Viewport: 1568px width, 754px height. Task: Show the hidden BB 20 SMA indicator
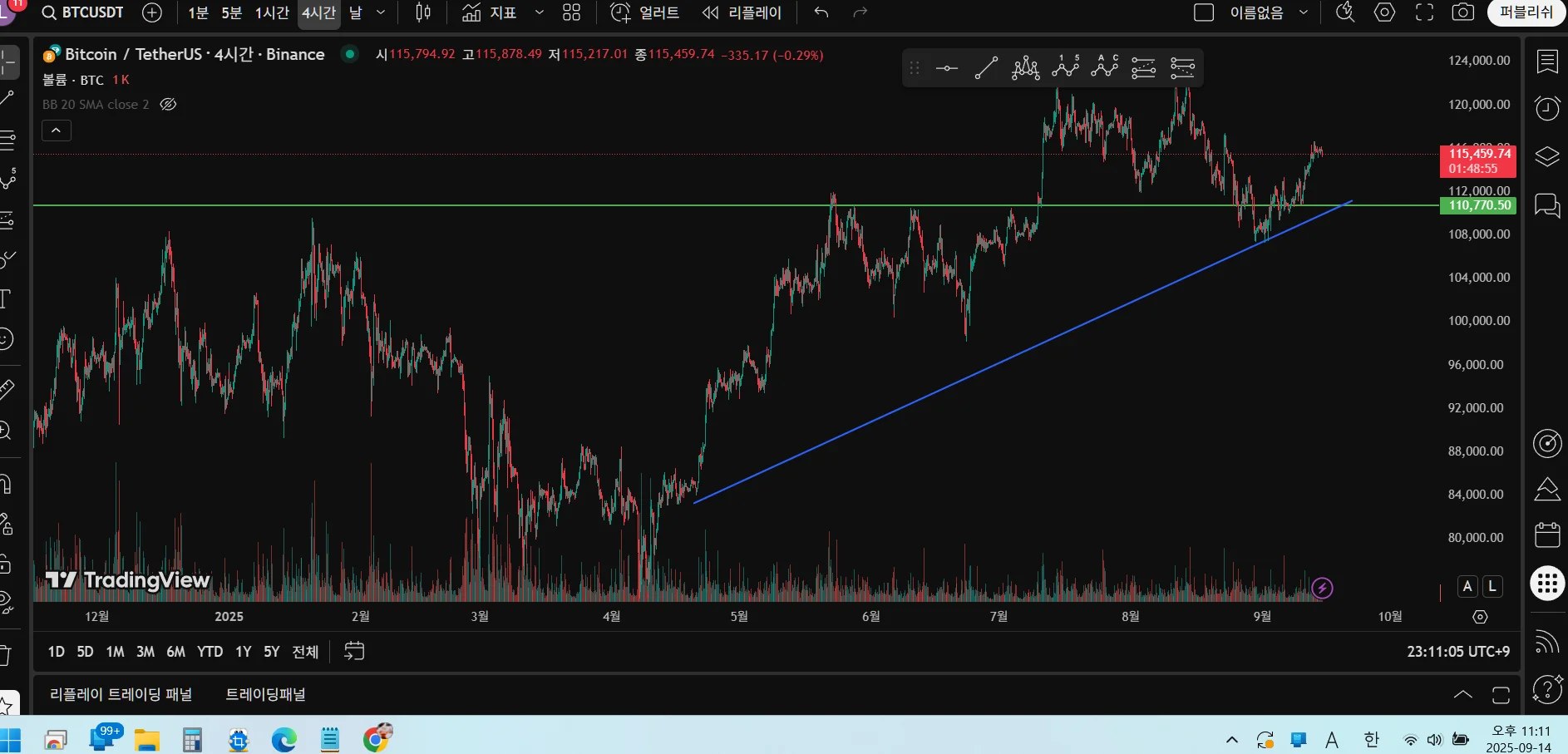(168, 105)
